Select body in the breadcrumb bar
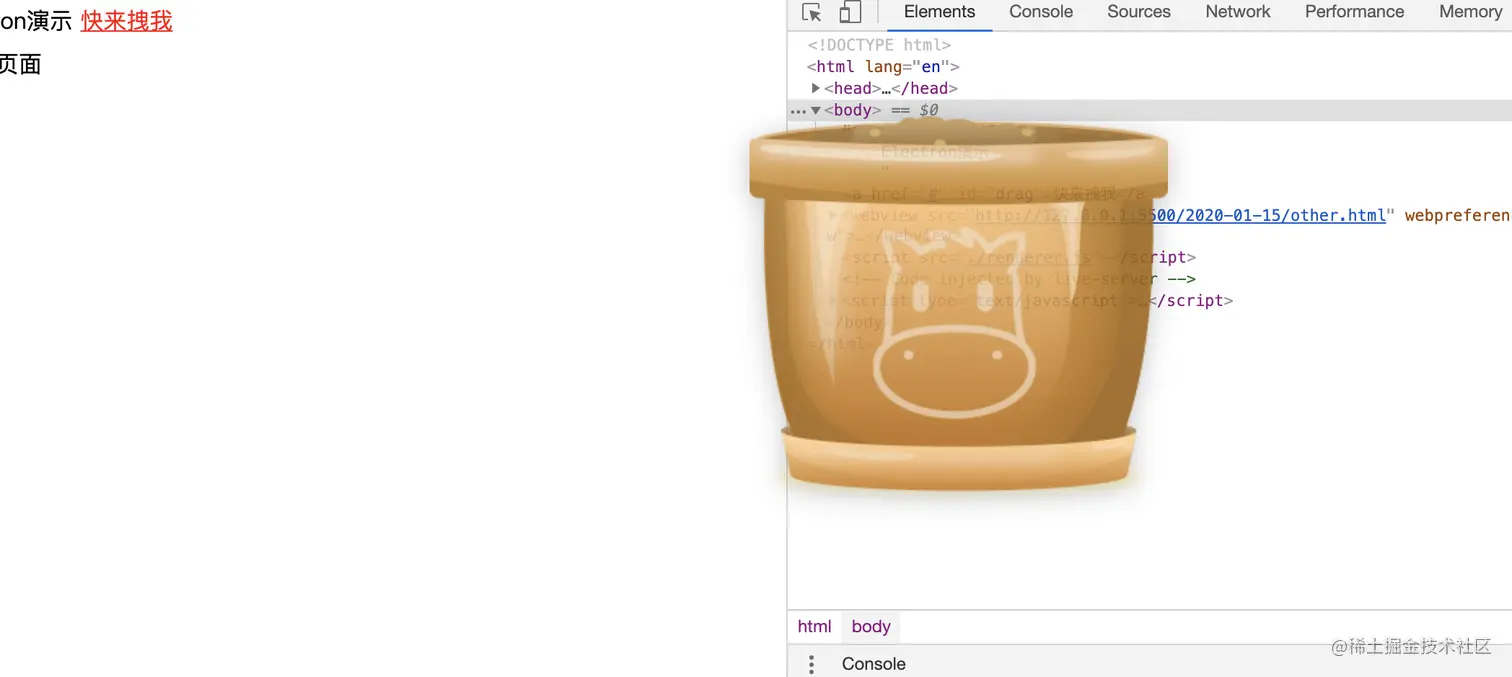This screenshot has height=677, width=1512. (x=871, y=627)
